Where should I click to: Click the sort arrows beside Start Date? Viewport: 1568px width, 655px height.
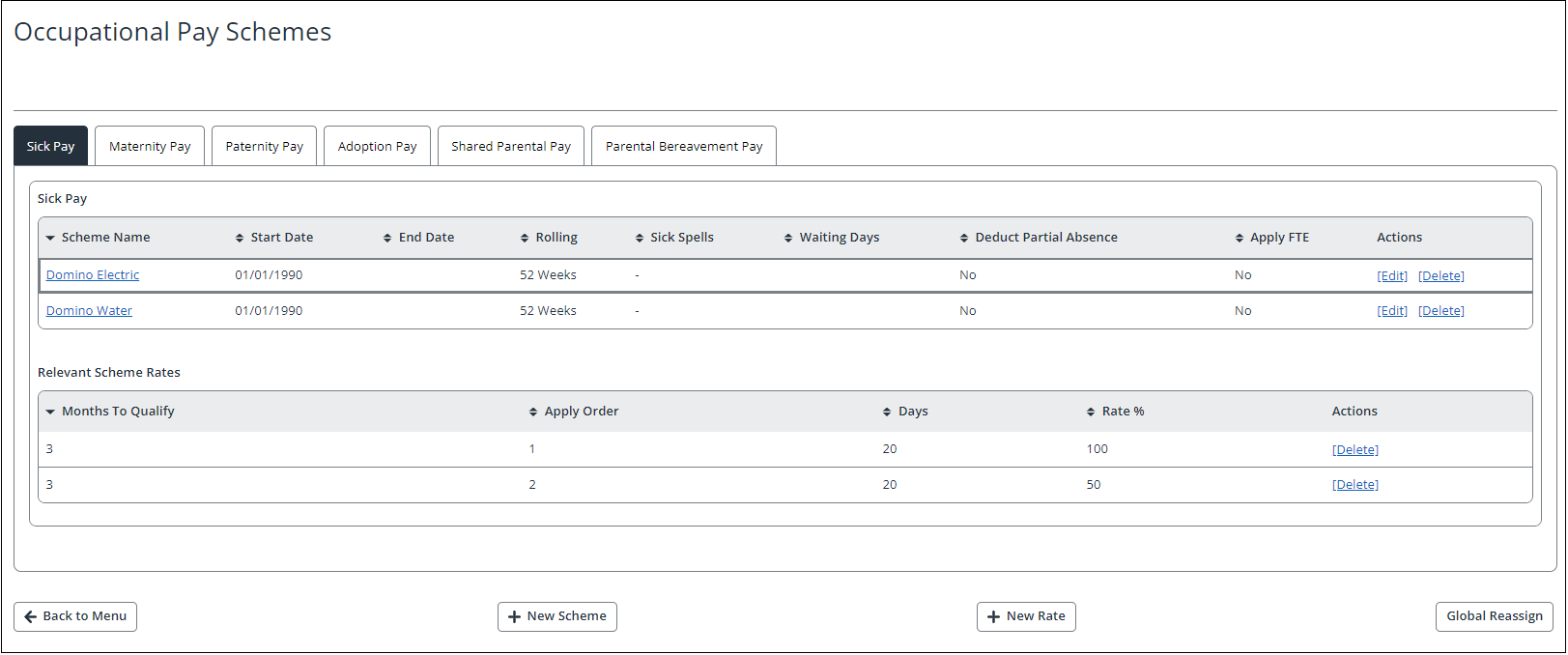[240, 238]
